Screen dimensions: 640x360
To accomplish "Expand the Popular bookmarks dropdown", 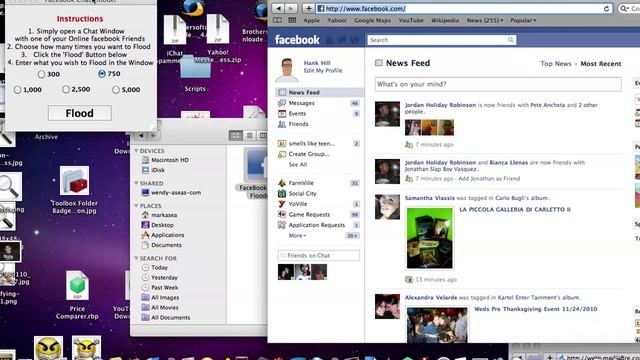I will [523, 20].
